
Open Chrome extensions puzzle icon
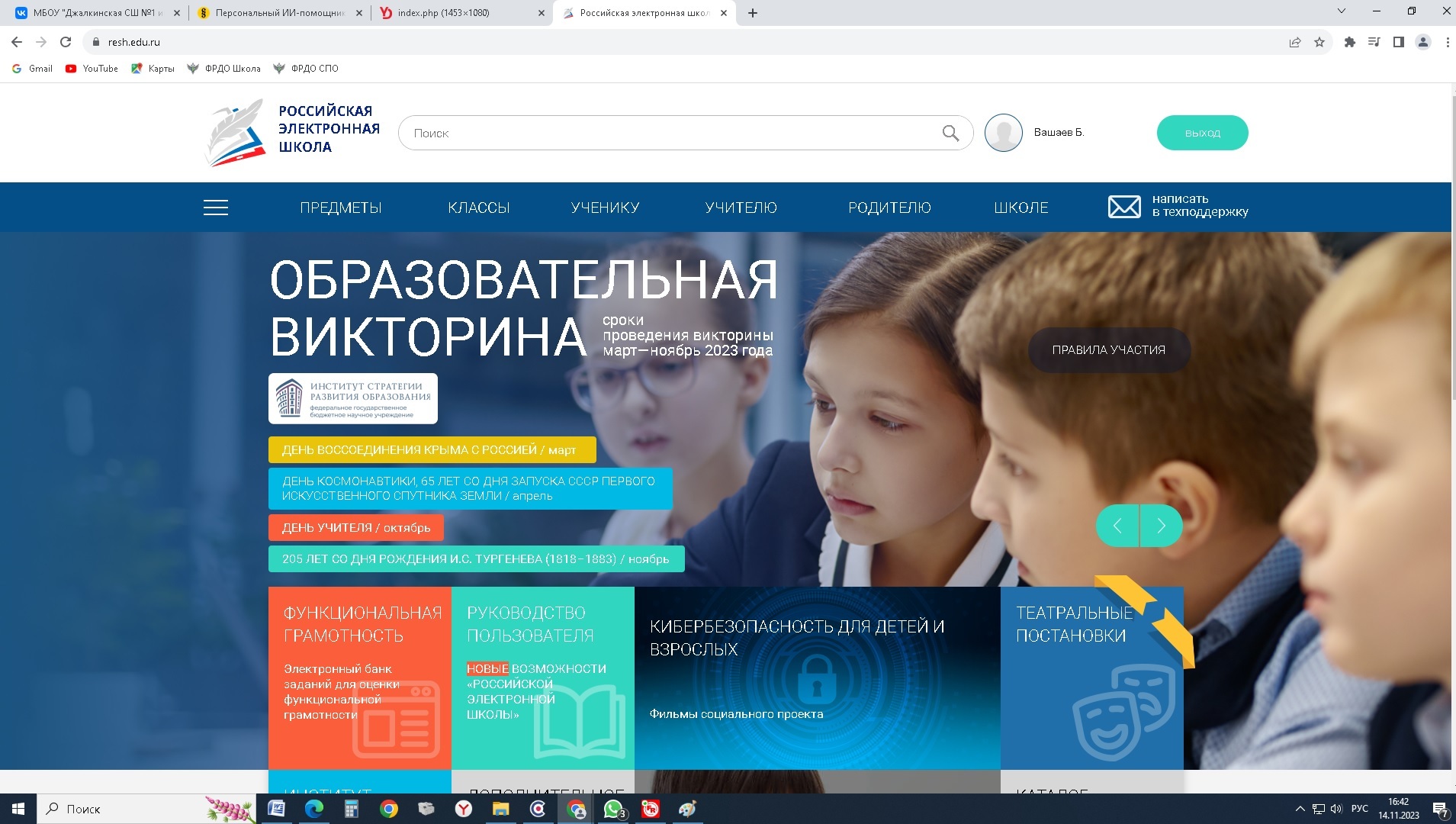(1349, 42)
